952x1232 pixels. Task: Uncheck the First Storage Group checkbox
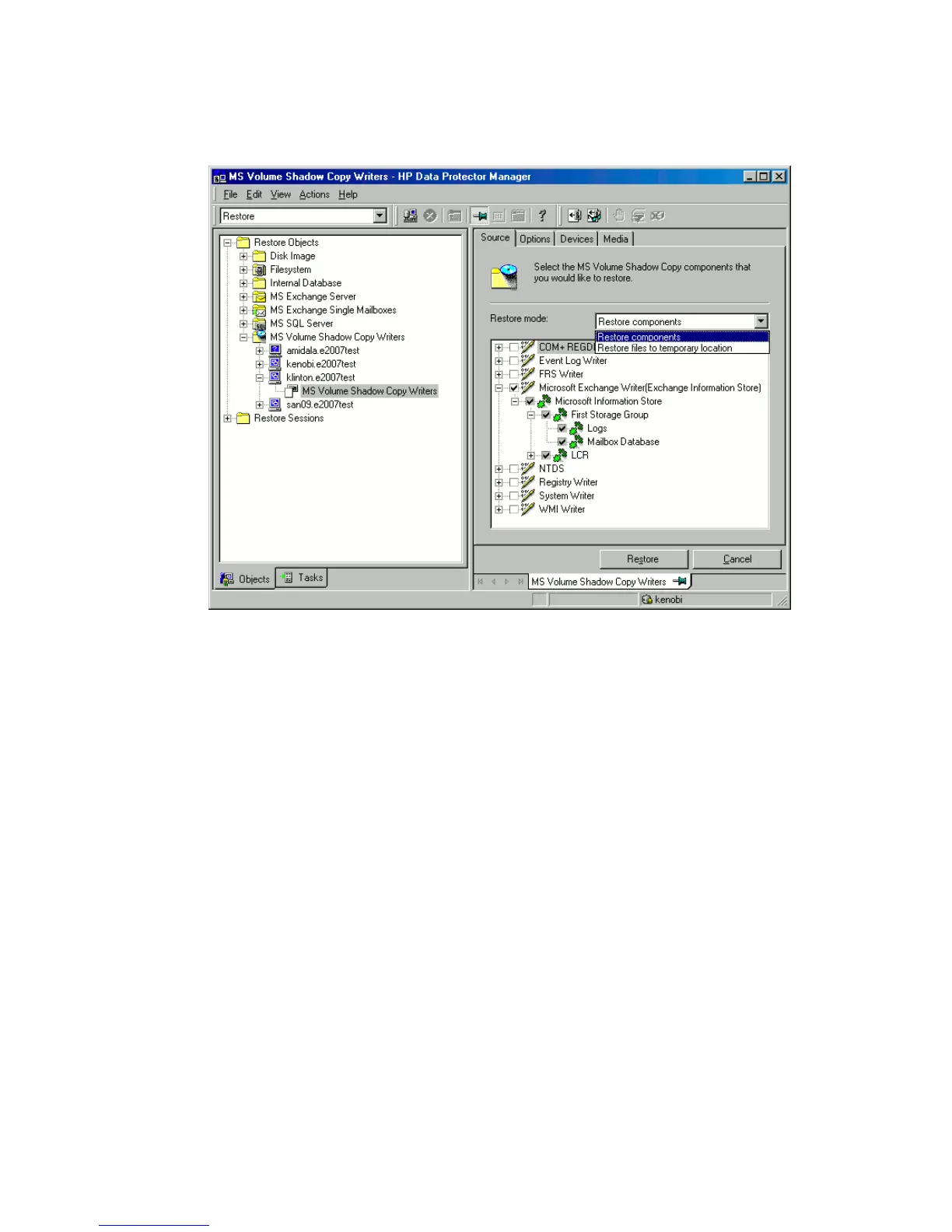click(x=546, y=415)
